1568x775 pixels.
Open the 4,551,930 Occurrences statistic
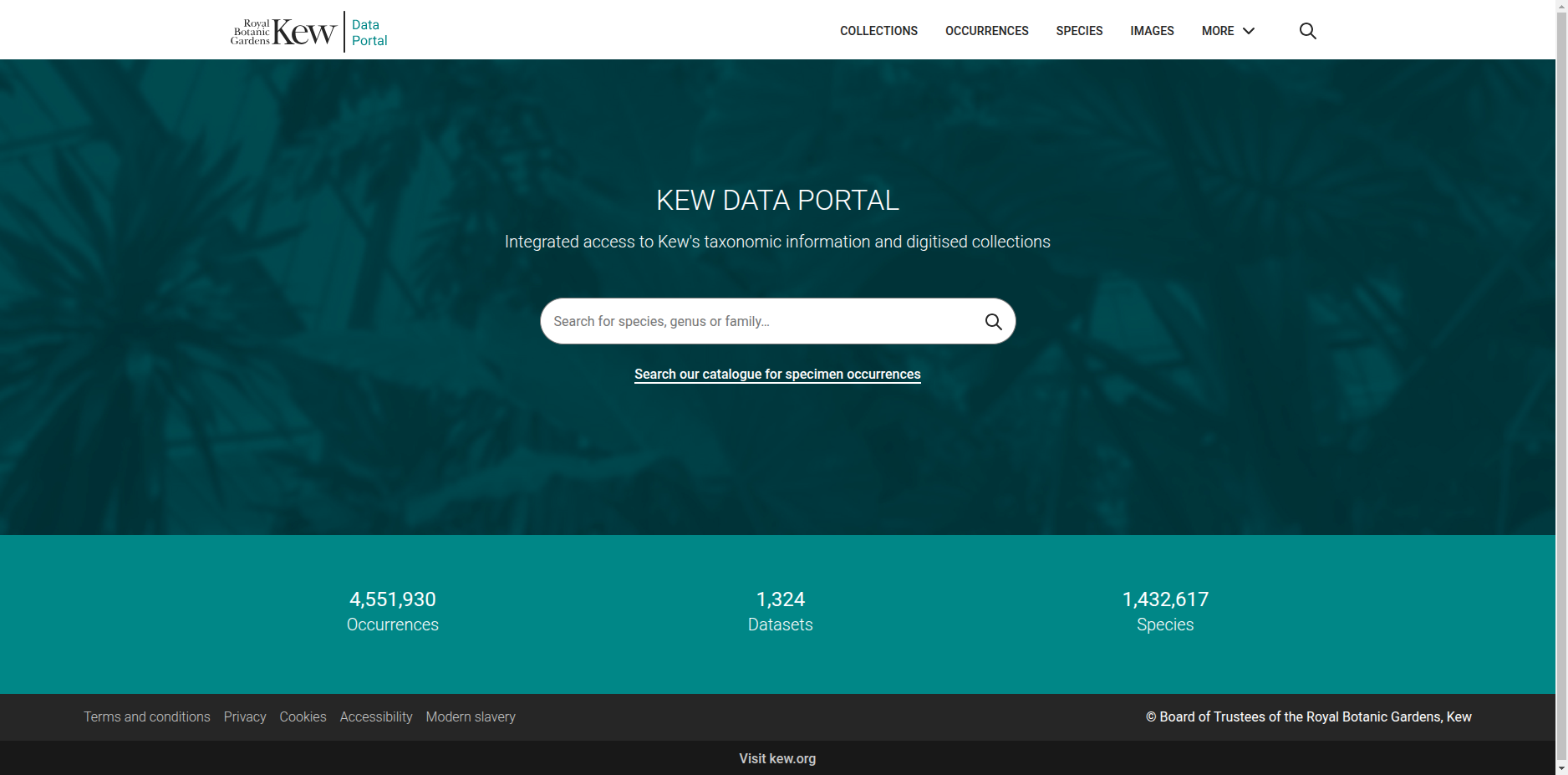point(392,611)
